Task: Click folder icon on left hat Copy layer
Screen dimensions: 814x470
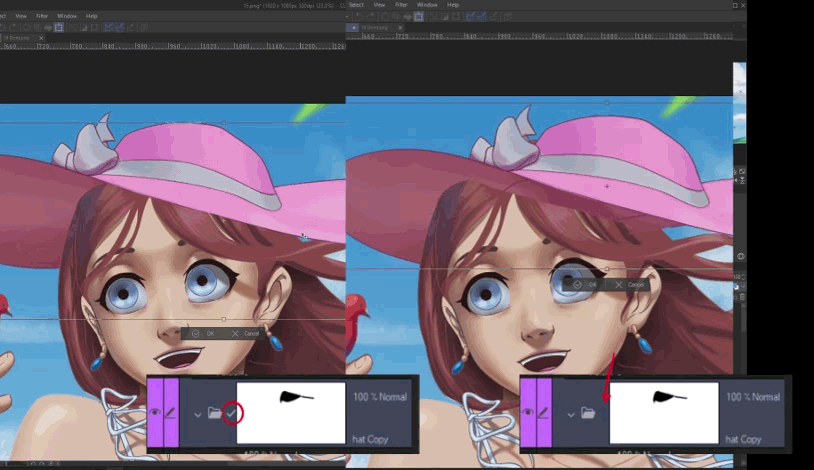Action: [214, 413]
